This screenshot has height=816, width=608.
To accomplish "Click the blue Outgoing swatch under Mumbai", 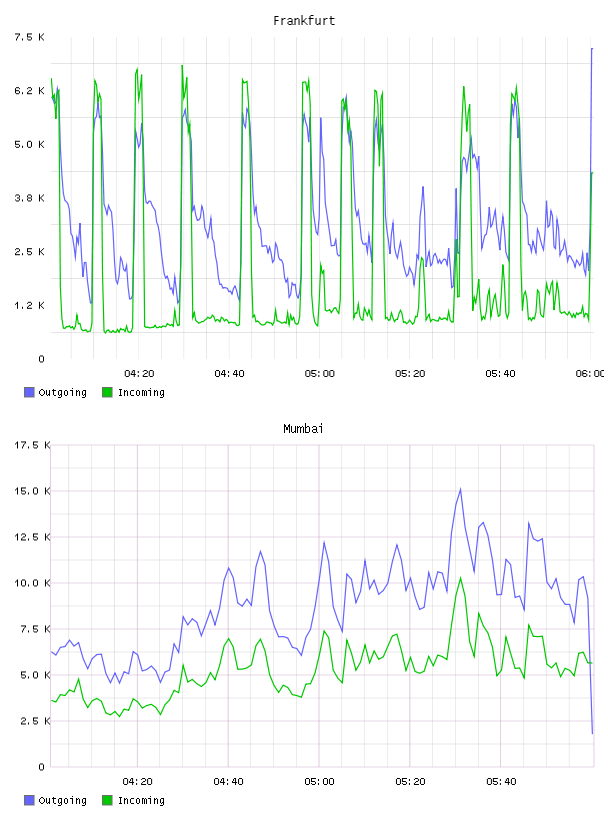I will [29, 800].
